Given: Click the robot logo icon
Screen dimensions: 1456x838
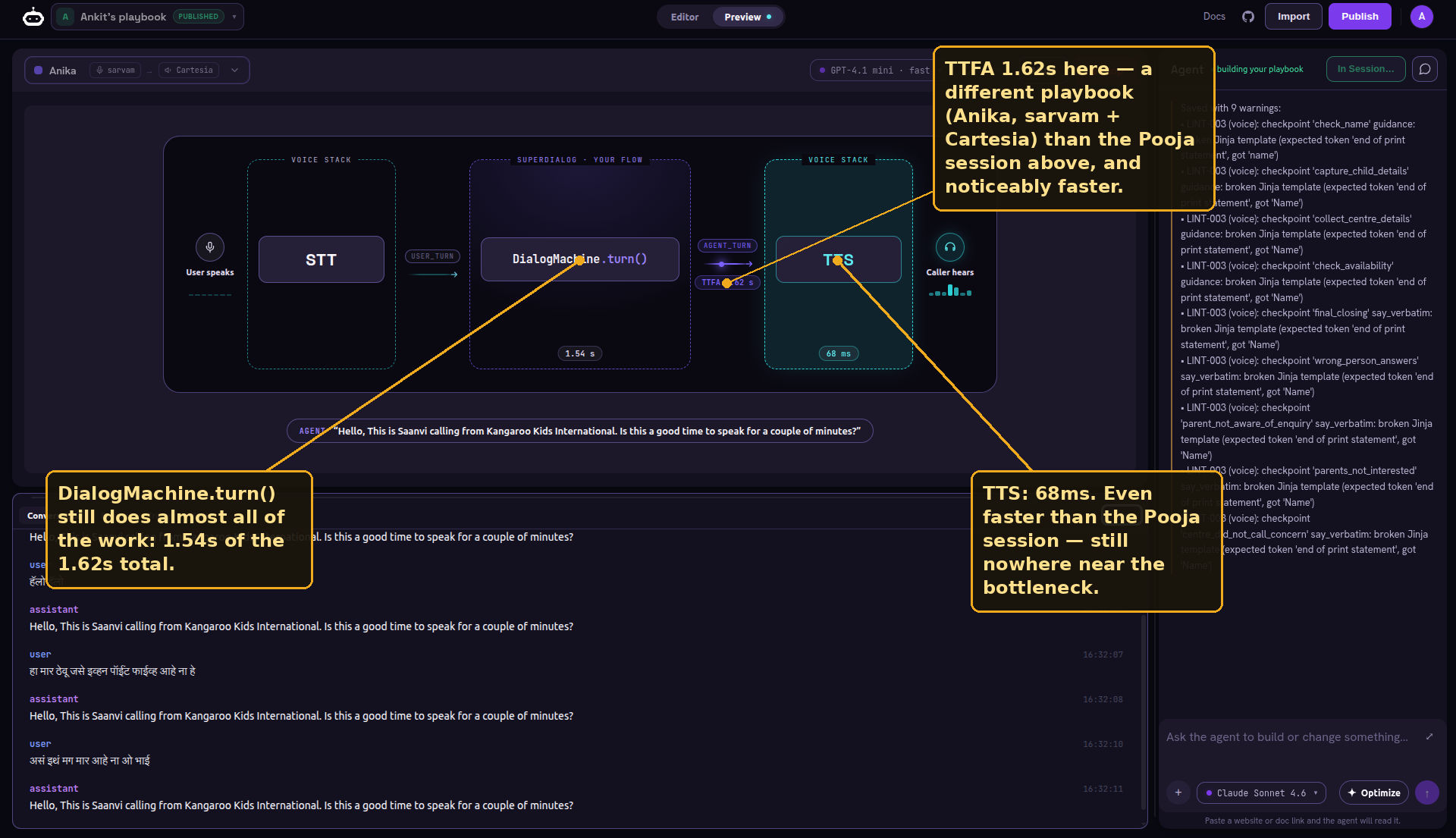Looking at the screenshot, I should click(x=33, y=16).
